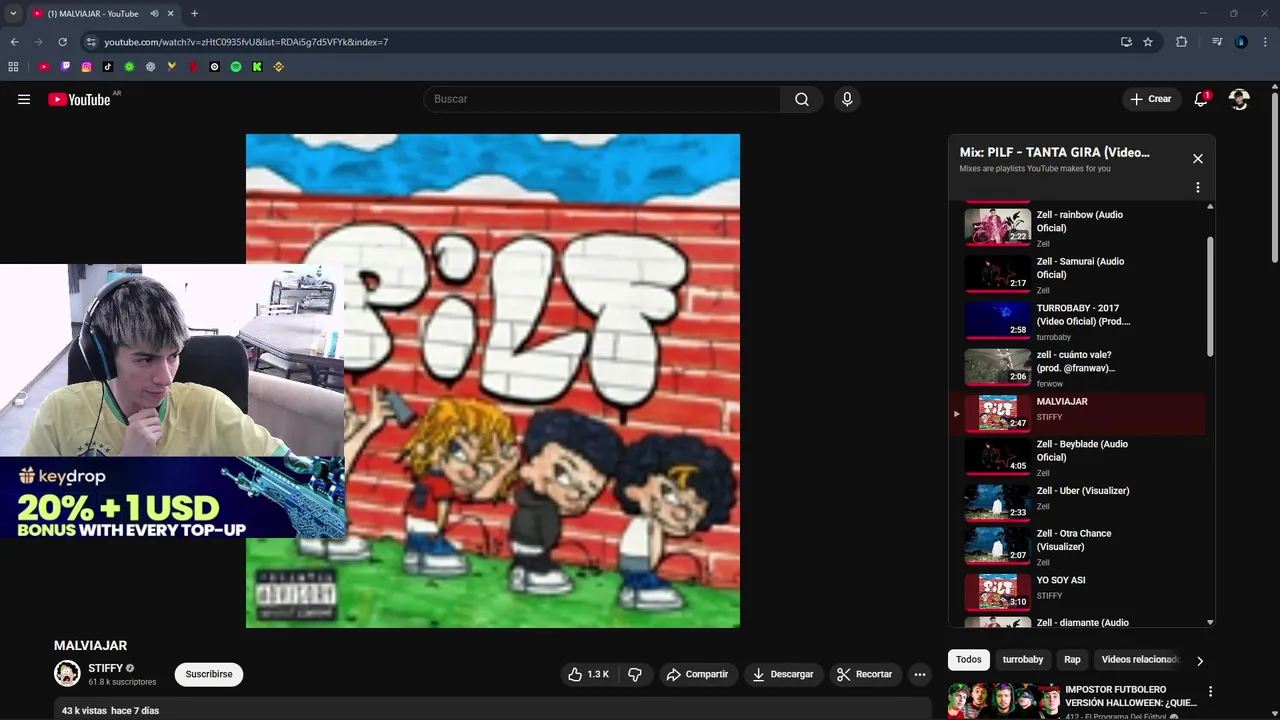Select the Videos relacionados chip

point(1140,660)
